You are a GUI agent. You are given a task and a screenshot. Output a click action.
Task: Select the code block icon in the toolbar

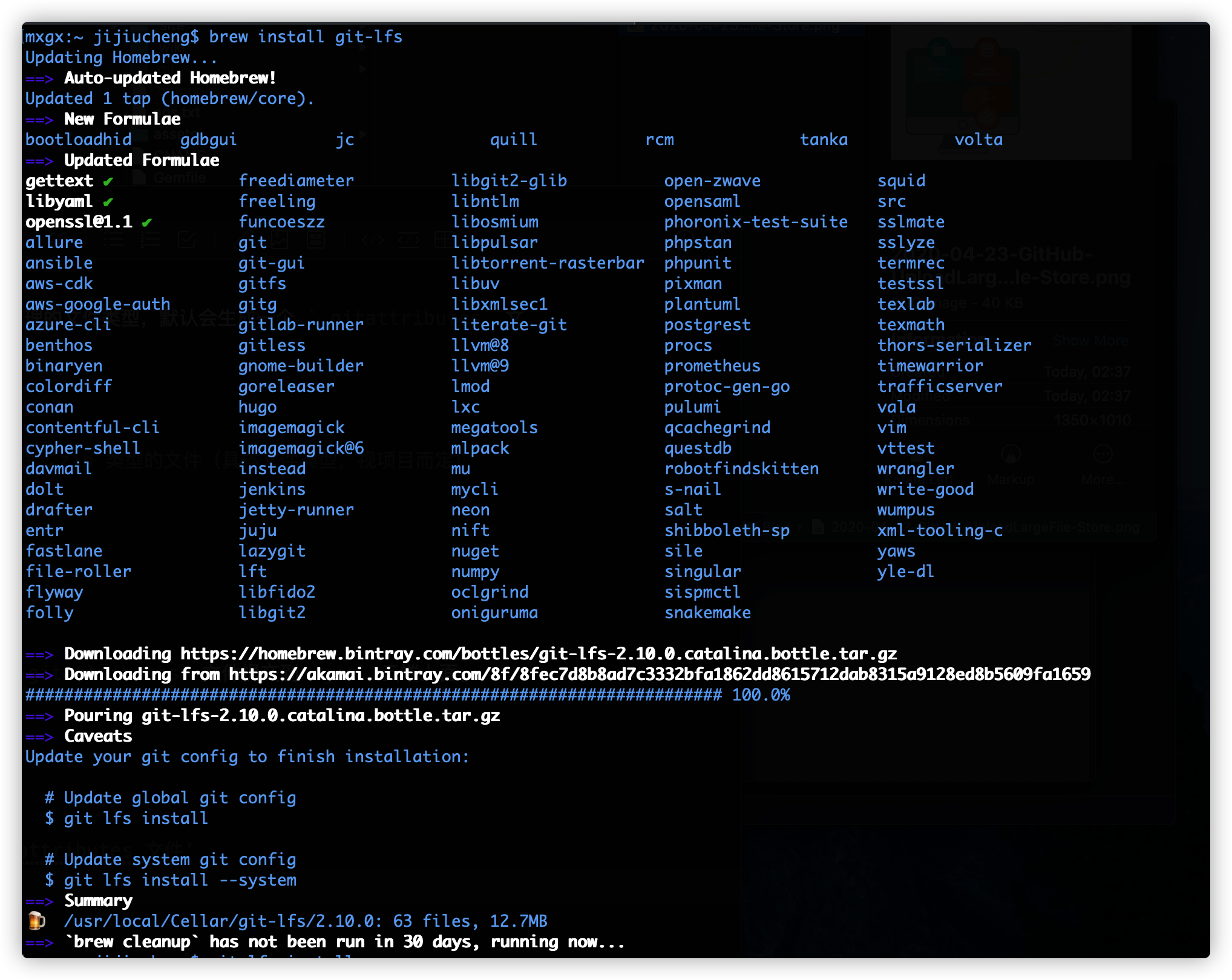click(x=410, y=240)
